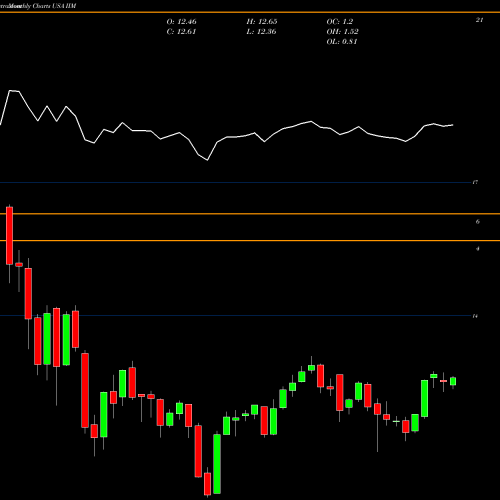Viewport: 500px width, 500px height.
Task: Click the peak of the white line
Action: (x=10, y=90)
